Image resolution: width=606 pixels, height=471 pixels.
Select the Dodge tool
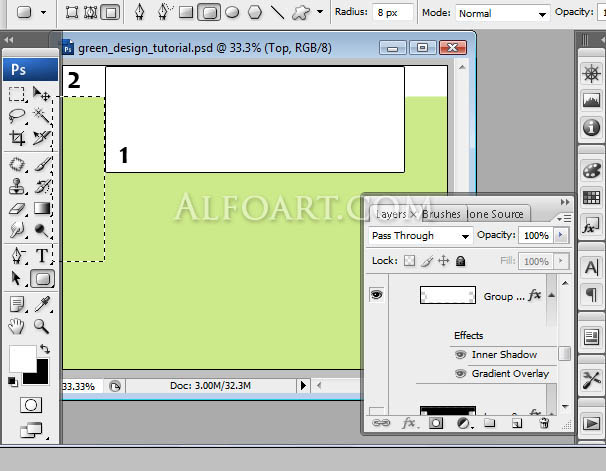41,231
